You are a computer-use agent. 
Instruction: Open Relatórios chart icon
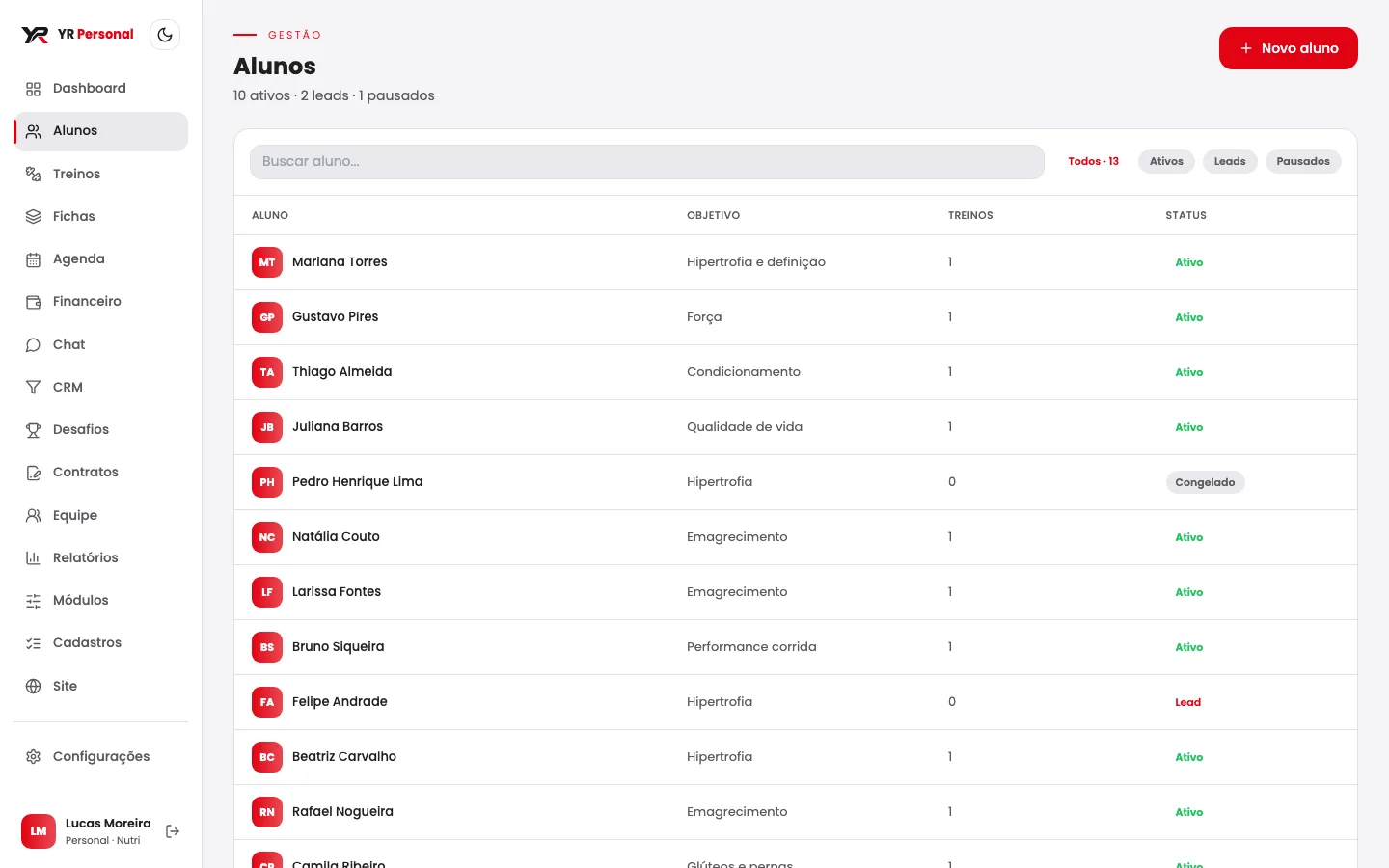click(x=34, y=557)
